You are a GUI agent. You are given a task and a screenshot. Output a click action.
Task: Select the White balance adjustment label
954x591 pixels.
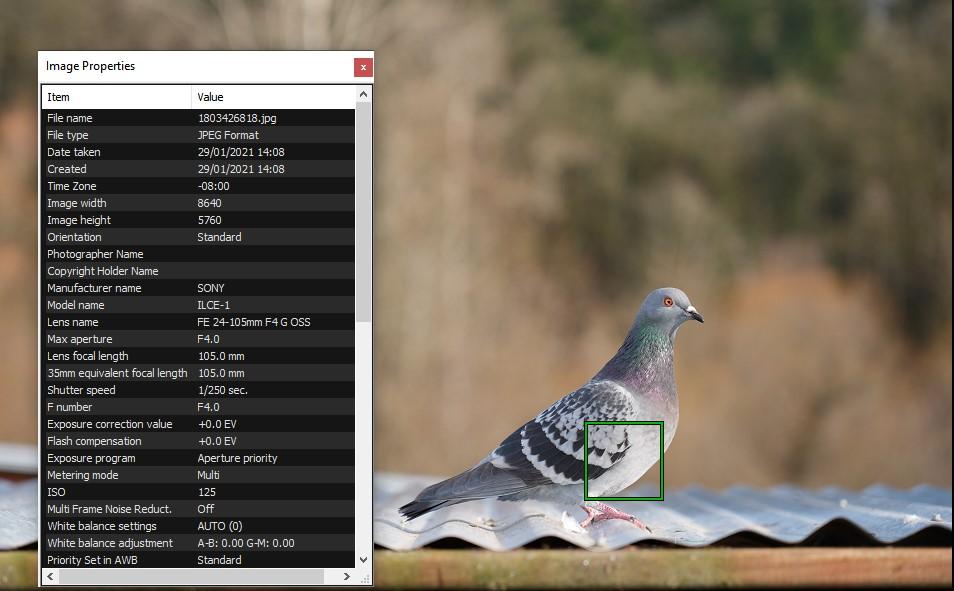coord(110,543)
